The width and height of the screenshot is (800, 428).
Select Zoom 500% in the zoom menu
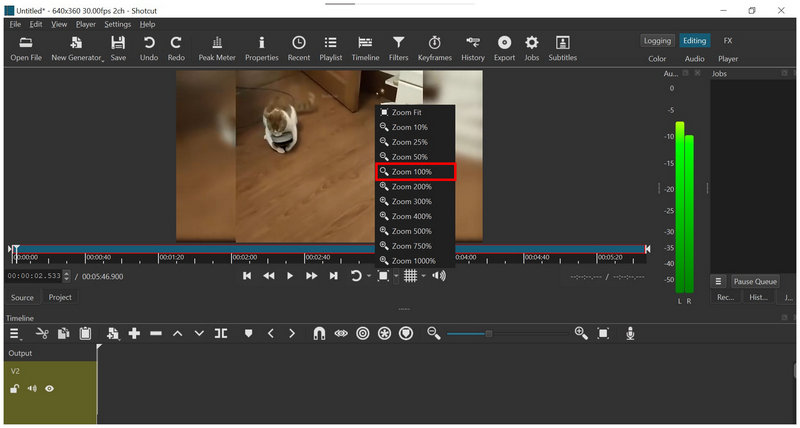coord(415,231)
